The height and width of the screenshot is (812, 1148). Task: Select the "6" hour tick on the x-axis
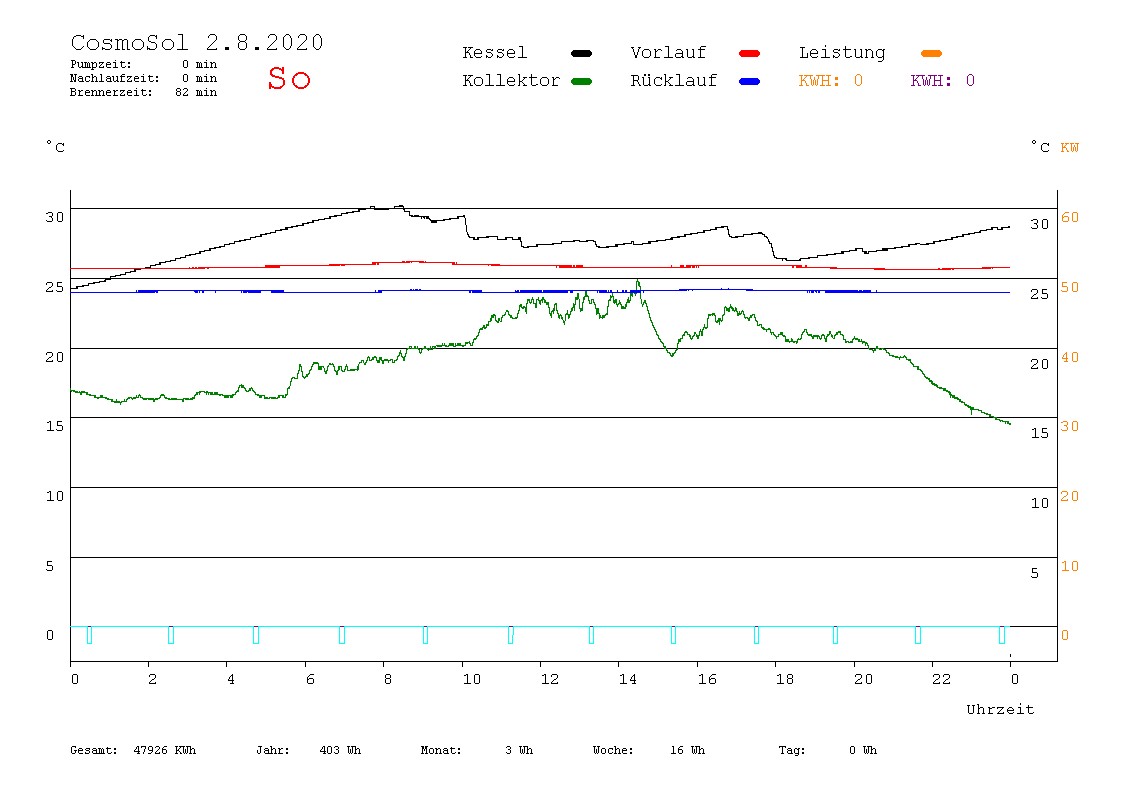tap(310, 679)
